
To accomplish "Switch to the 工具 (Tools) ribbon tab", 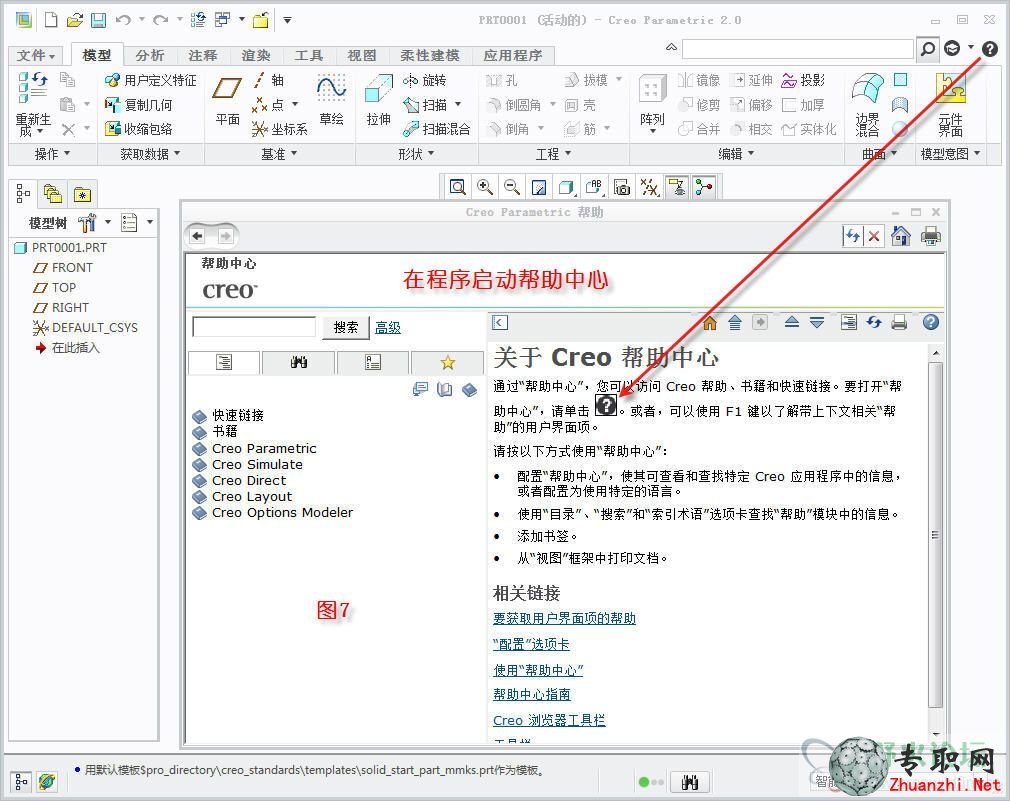I will 309,55.
